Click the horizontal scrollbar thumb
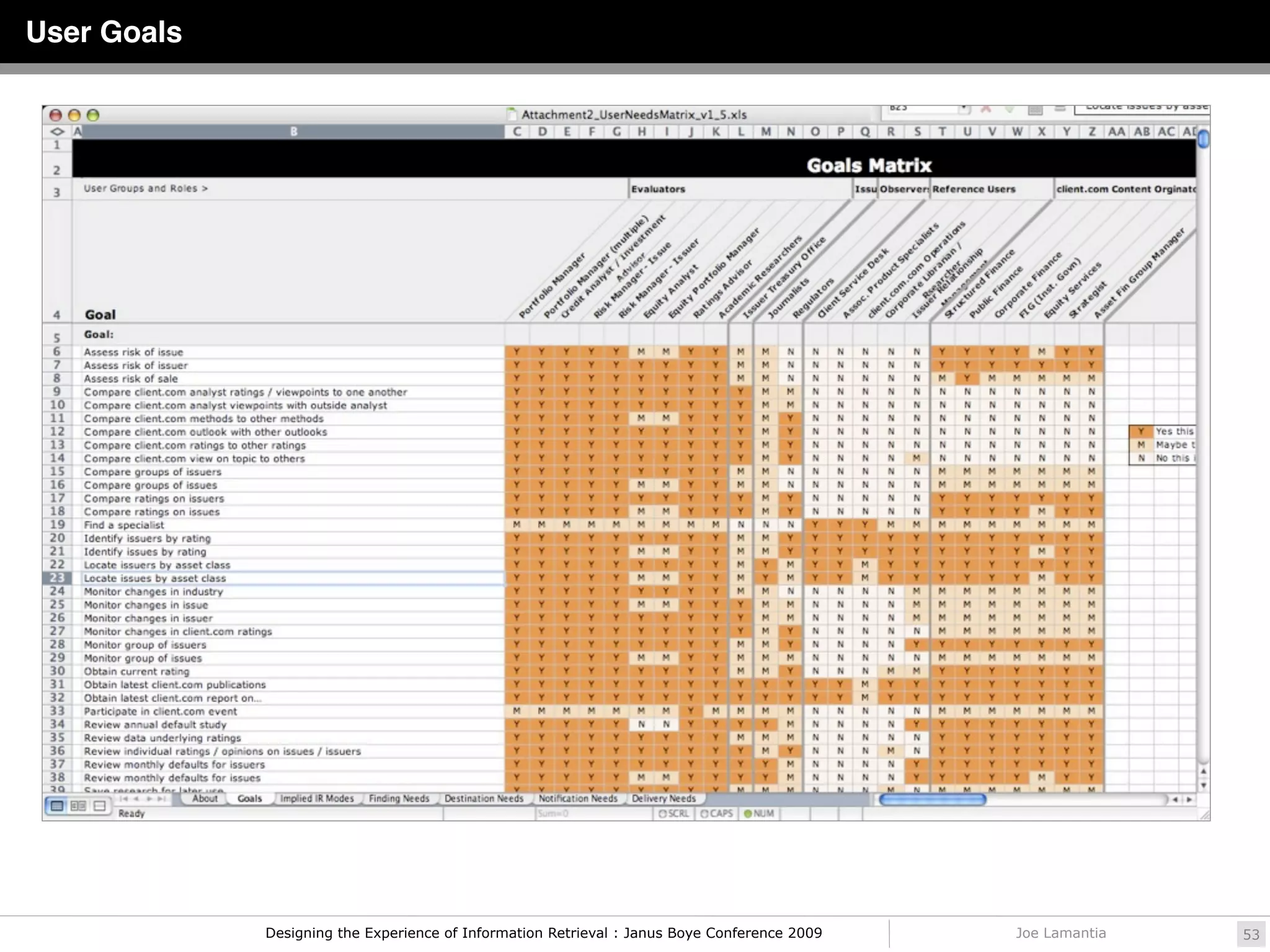Image resolution: width=1270 pixels, height=952 pixels. 932,800
